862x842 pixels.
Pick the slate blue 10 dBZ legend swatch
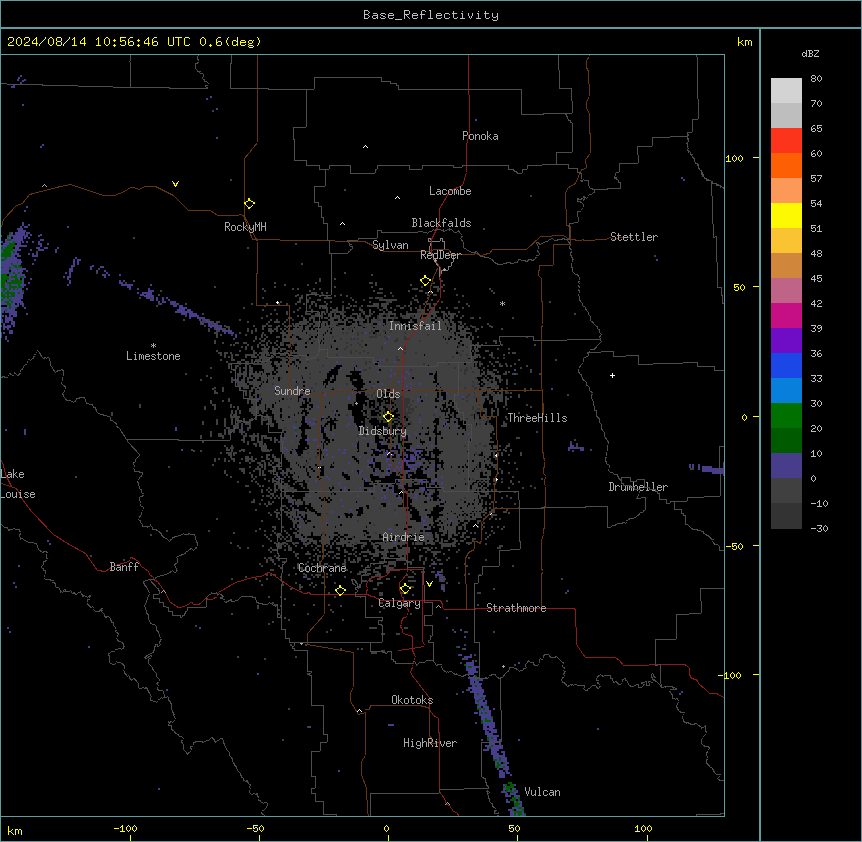pos(786,466)
